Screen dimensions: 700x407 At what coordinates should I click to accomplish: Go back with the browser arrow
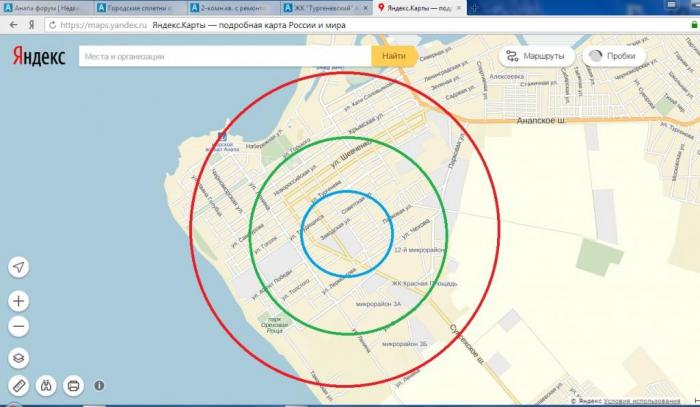point(14,25)
